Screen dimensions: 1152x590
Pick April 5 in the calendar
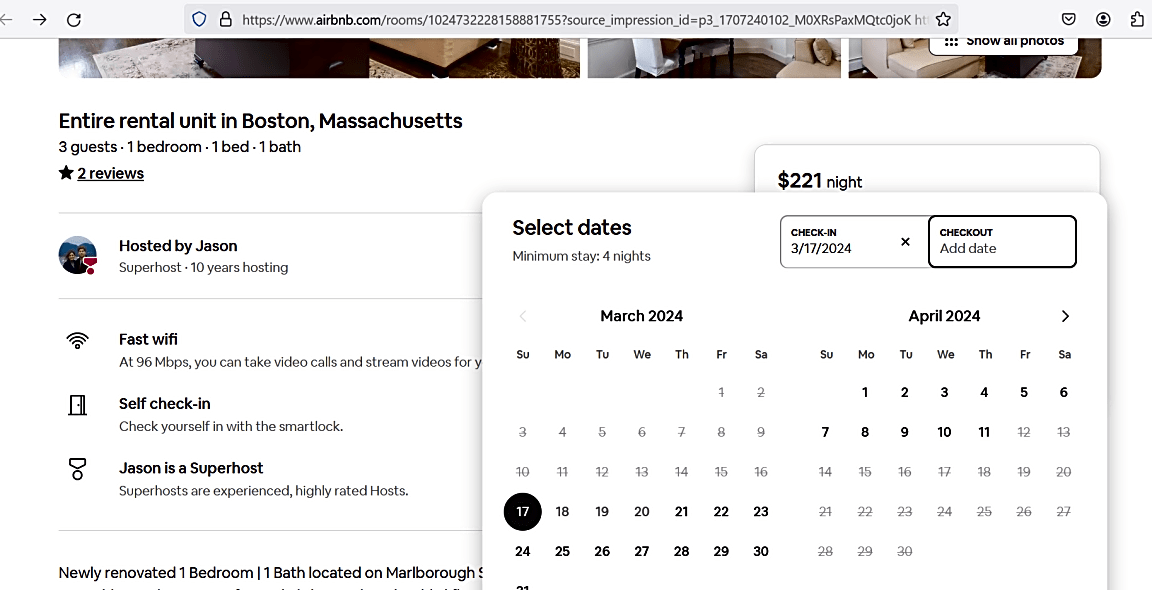coord(1023,392)
